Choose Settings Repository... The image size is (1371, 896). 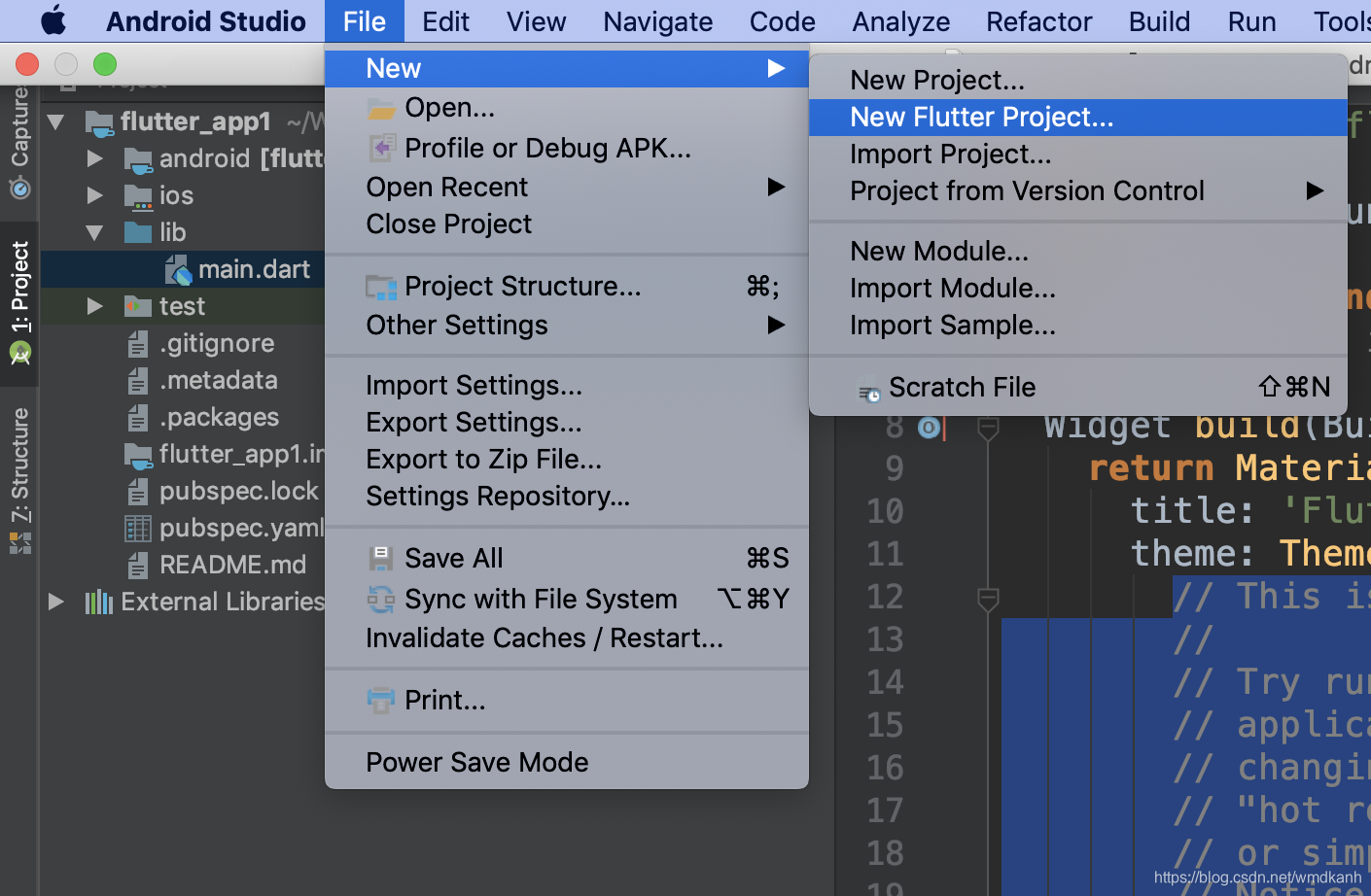[x=567, y=497]
